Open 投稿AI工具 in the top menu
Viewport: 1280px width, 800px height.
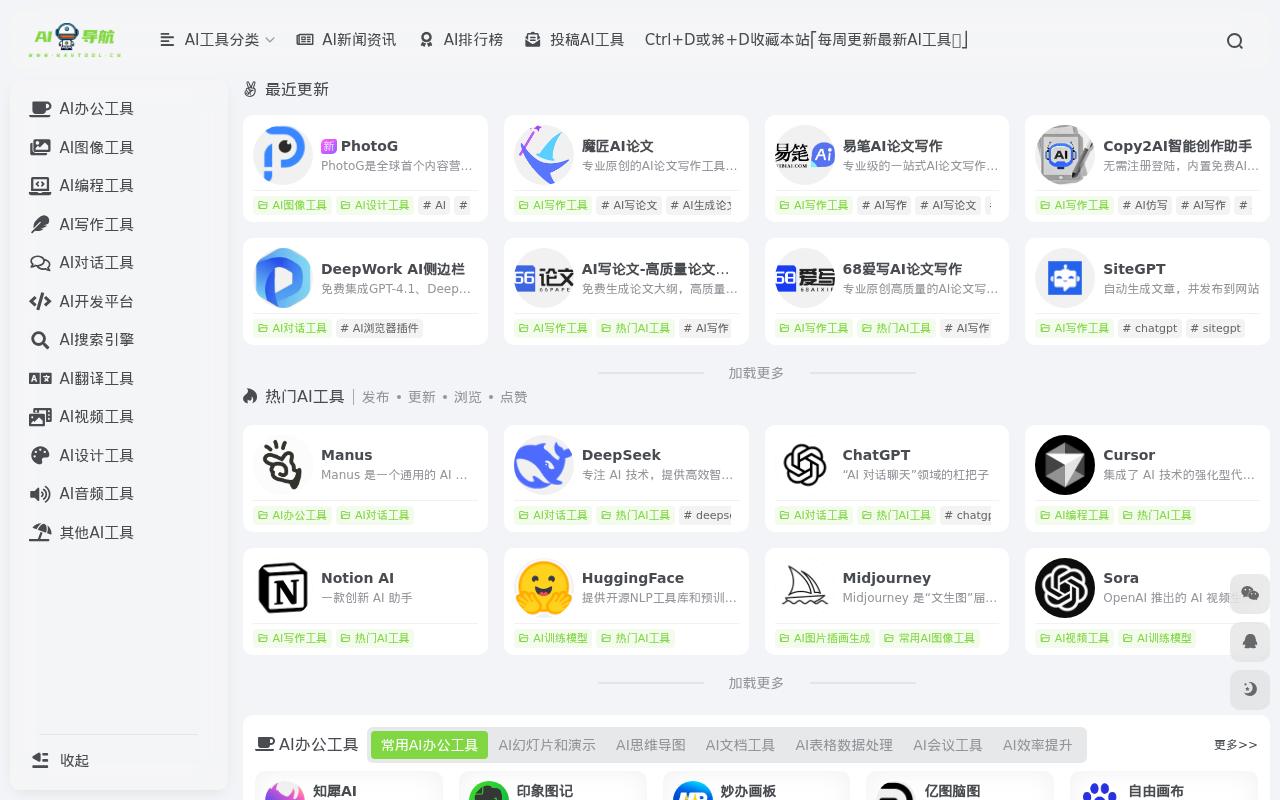coord(574,40)
